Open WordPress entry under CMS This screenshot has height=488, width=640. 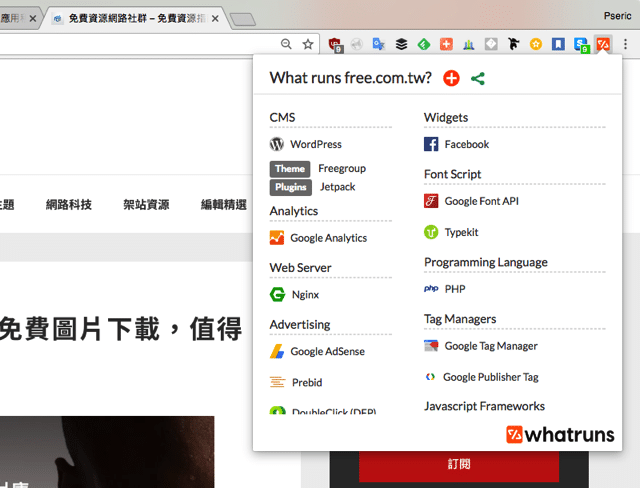coord(315,144)
